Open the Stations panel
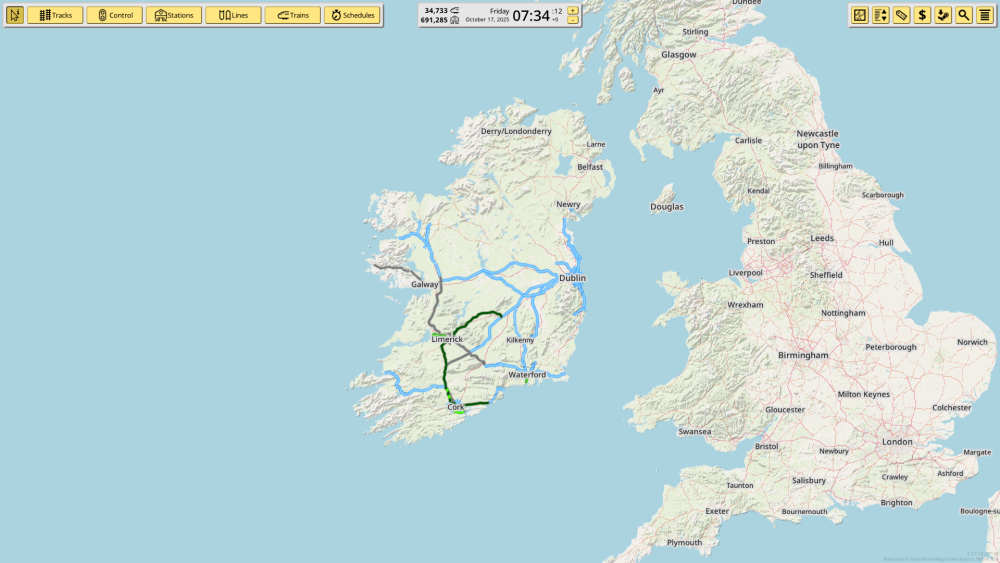 (174, 15)
